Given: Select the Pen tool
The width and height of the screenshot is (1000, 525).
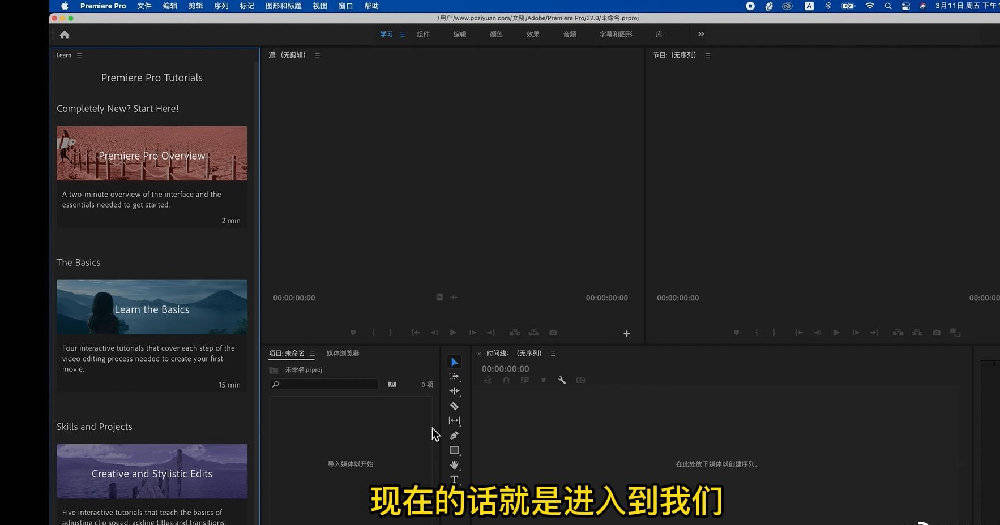Looking at the screenshot, I should click(x=454, y=435).
